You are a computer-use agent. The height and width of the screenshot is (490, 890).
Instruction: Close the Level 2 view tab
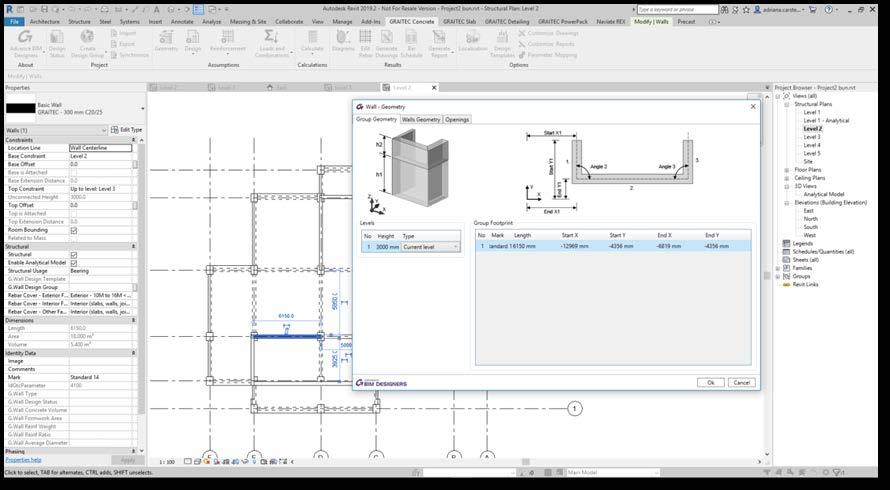(x=434, y=87)
